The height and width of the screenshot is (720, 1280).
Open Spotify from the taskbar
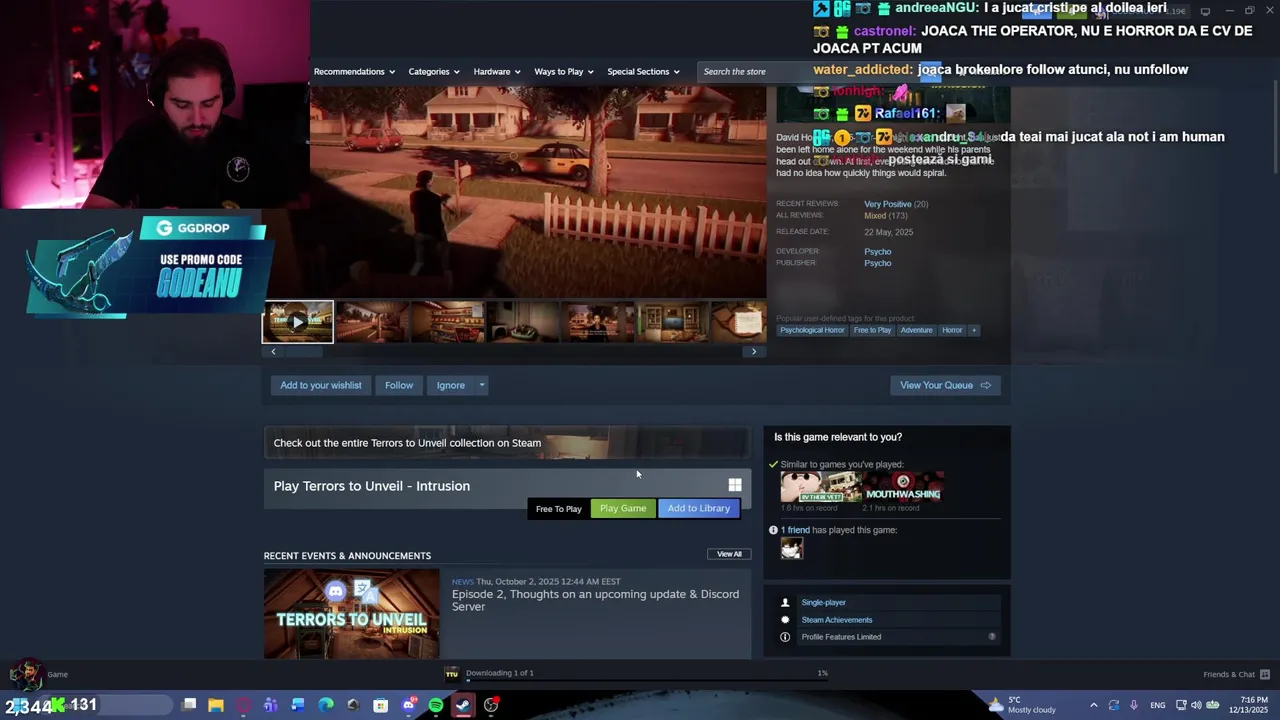pos(436,705)
